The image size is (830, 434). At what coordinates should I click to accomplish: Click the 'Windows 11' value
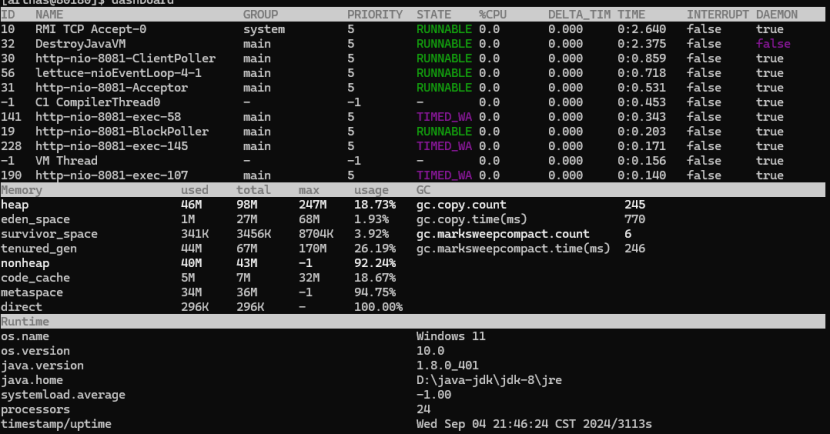pos(451,337)
